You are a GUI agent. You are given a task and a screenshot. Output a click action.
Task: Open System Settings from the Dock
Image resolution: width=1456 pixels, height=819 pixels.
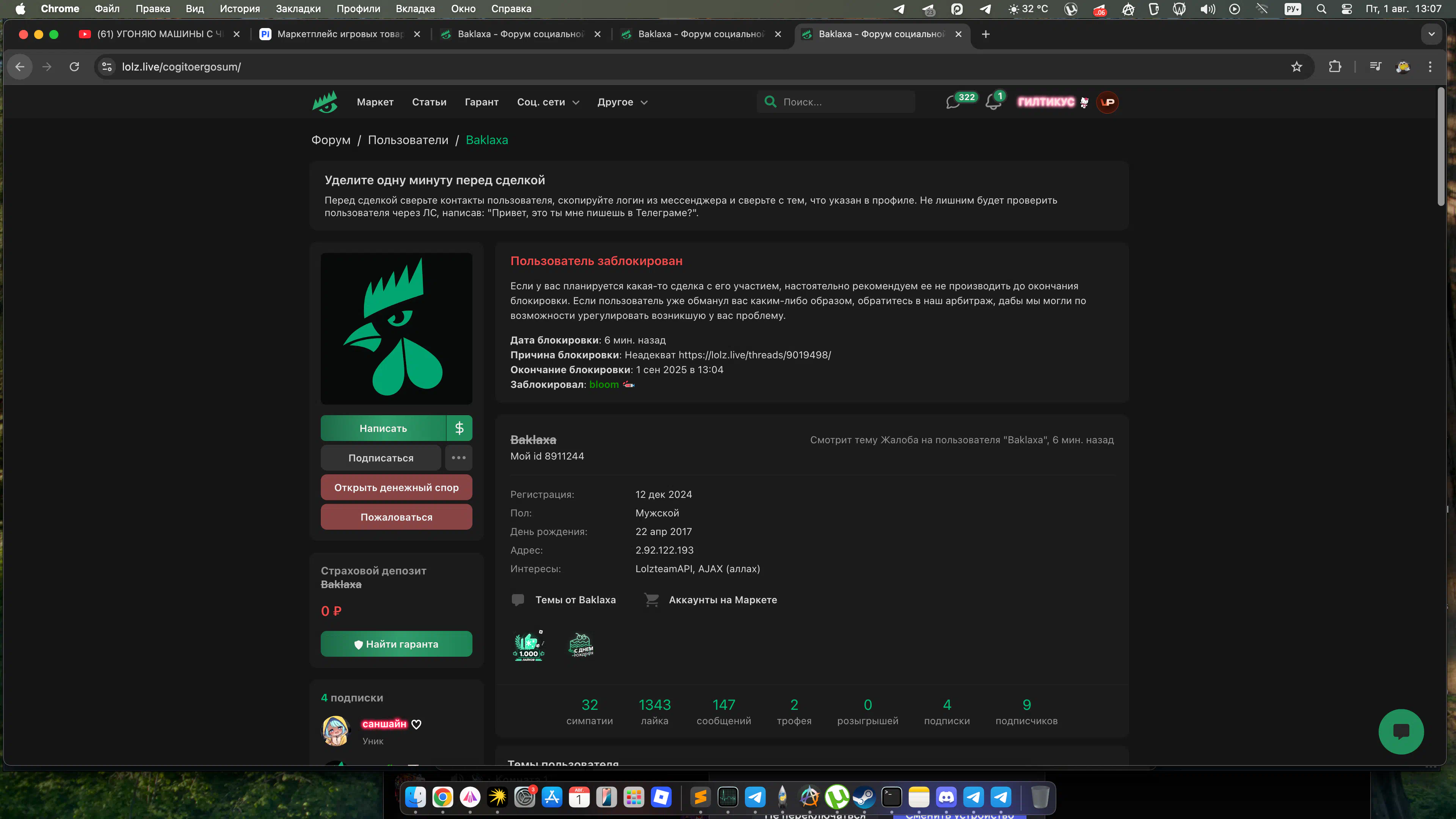524,797
